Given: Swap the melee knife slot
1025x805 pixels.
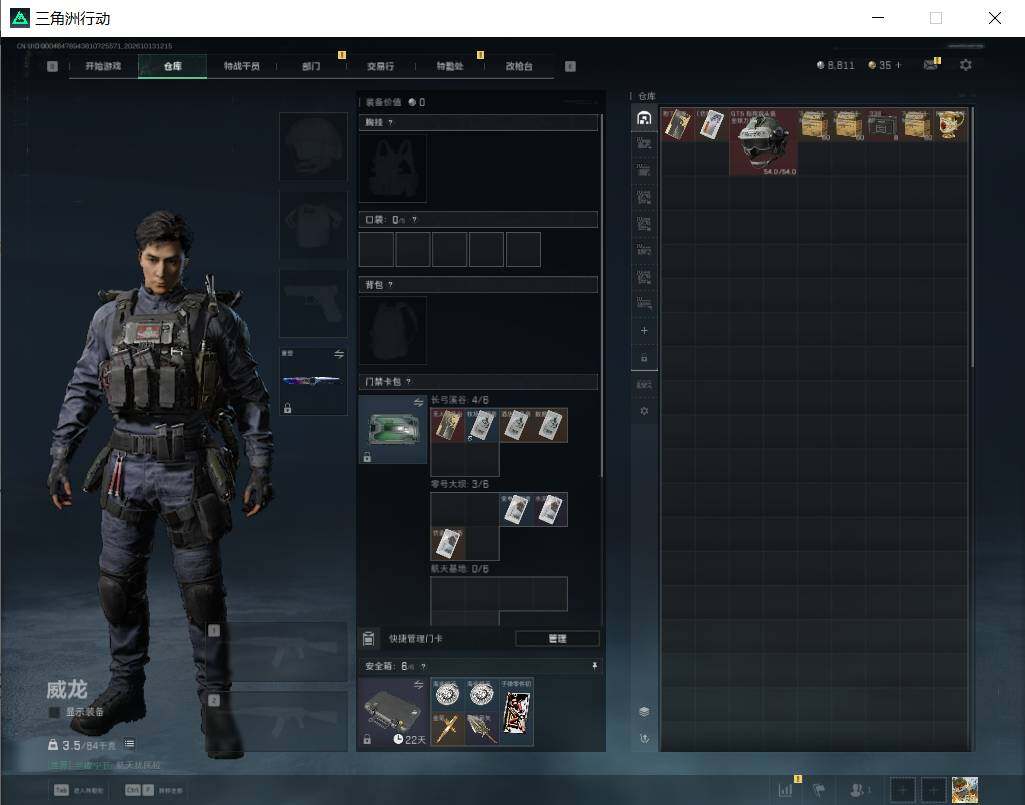Looking at the screenshot, I should tap(339, 354).
